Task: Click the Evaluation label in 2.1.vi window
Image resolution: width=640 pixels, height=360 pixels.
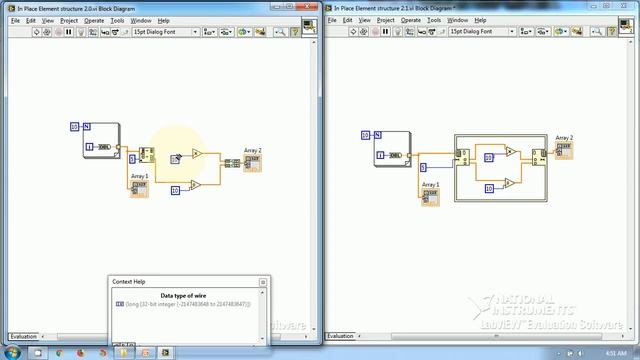Action: click(x=340, y=336)
